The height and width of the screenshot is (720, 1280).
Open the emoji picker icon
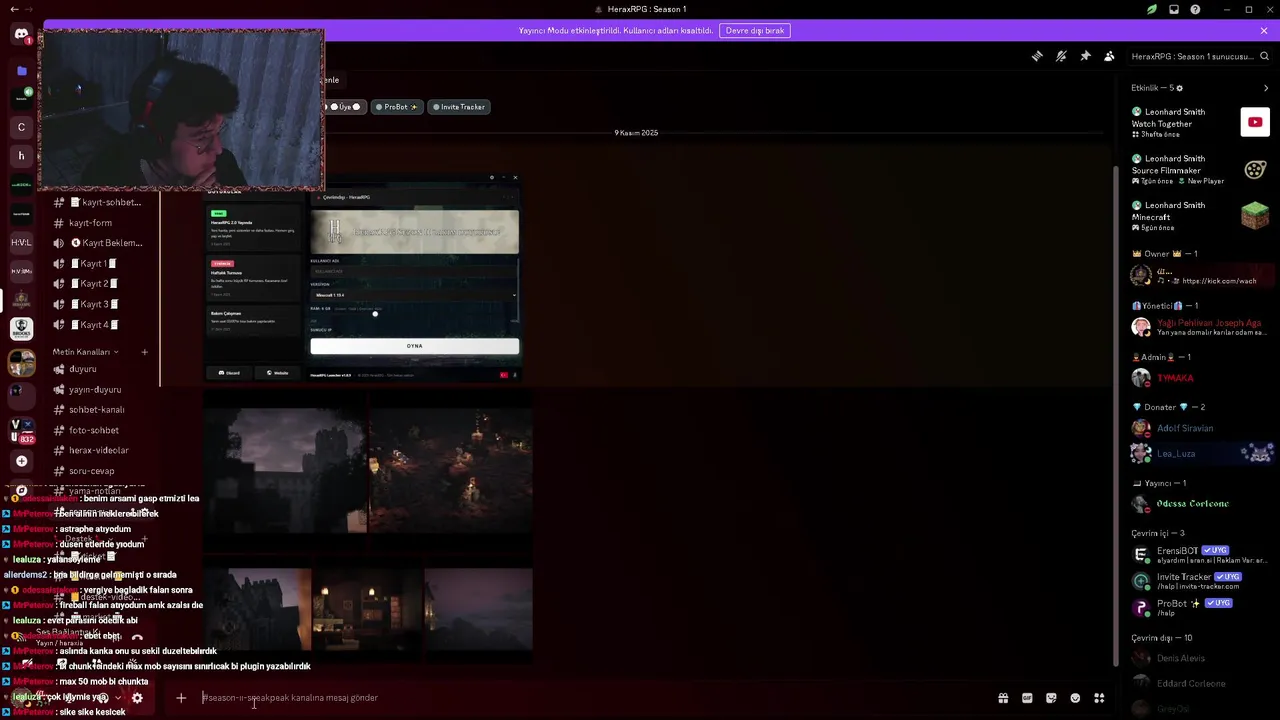(1075, 698)
